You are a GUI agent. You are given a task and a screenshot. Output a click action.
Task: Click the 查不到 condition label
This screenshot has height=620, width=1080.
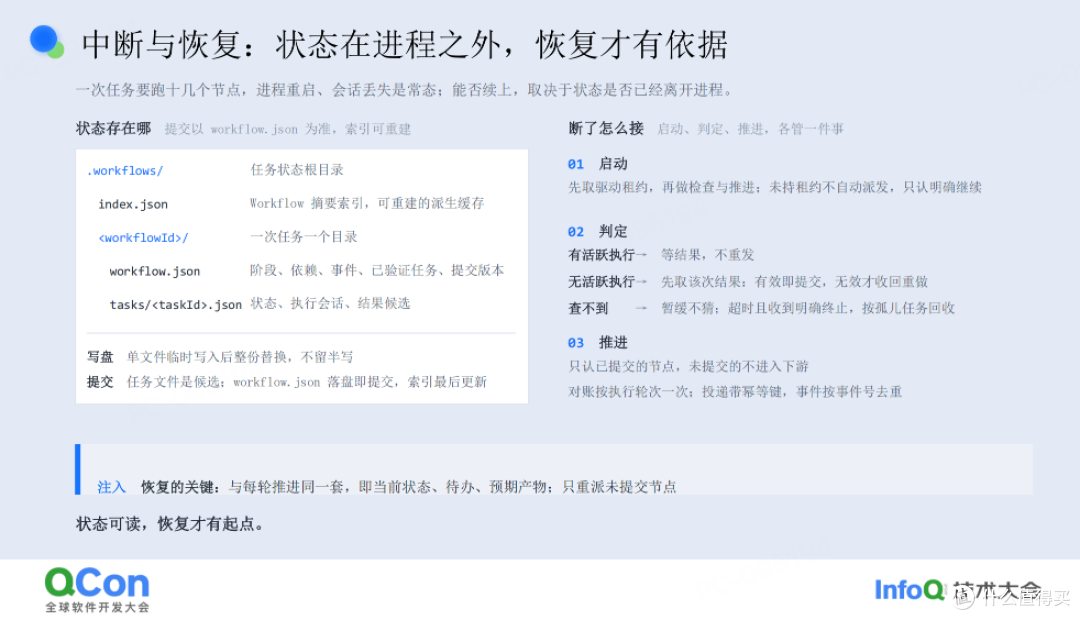(588, 308)
